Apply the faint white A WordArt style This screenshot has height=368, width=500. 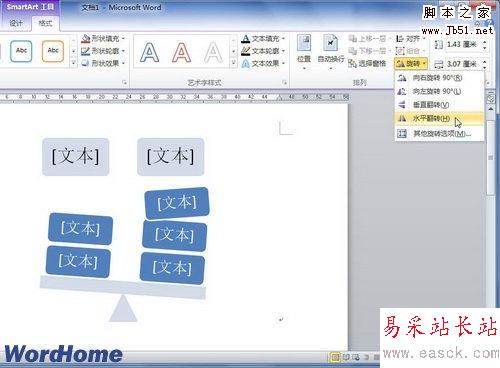pos(213,52)
